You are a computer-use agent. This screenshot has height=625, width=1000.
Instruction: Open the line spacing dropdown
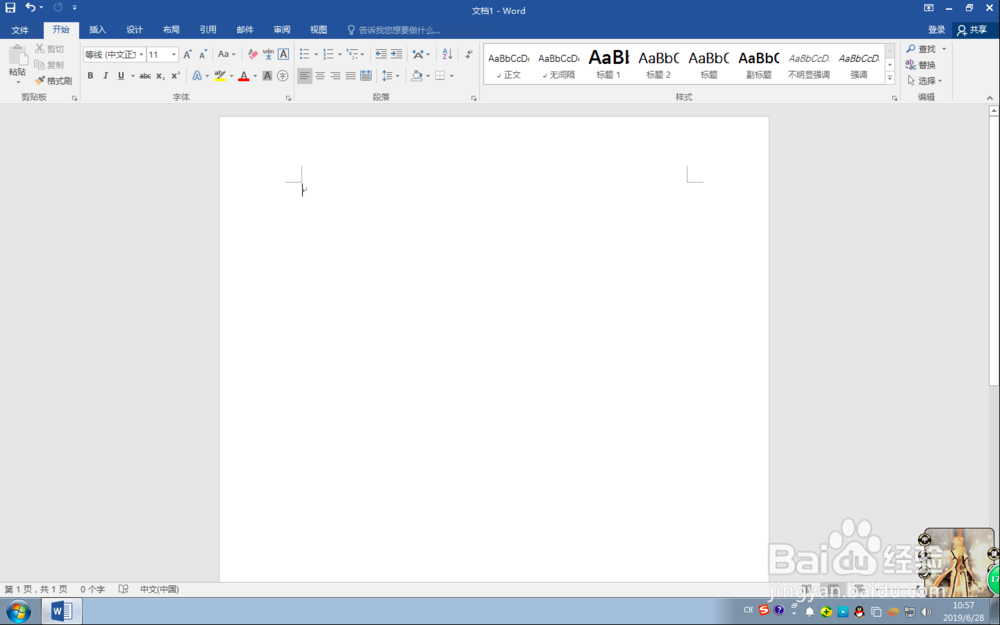391,75
